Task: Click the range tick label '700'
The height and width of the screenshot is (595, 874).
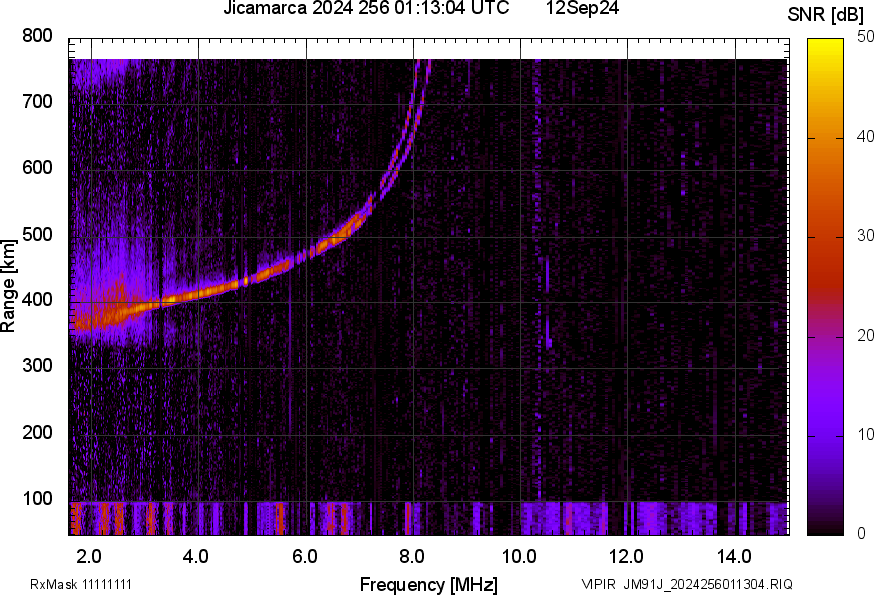Action: tap(37, 102)
